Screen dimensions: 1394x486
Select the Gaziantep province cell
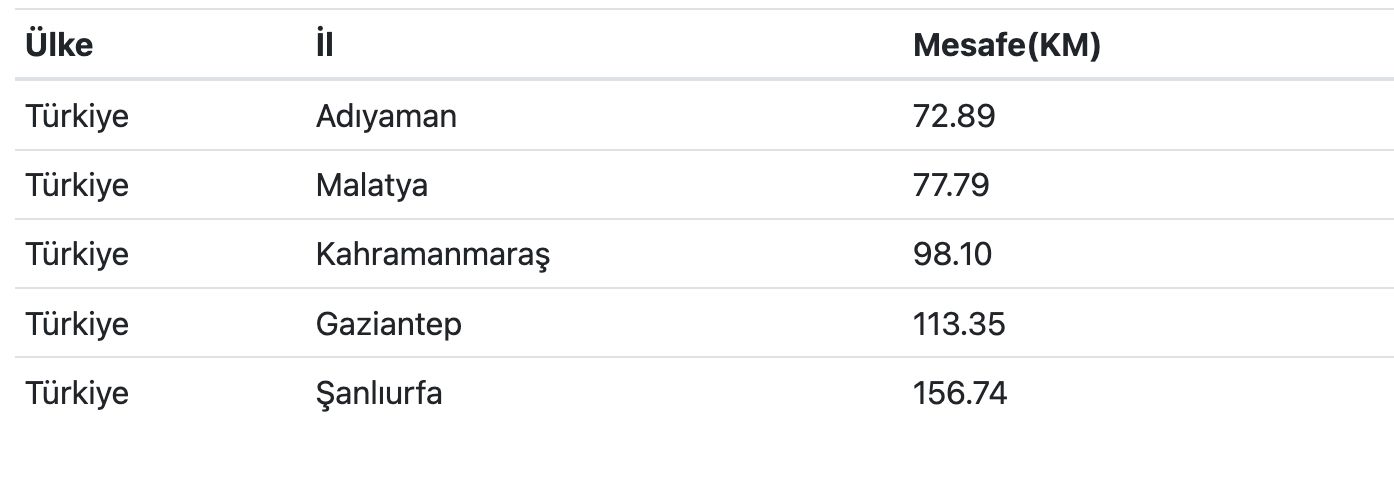tap(389, 324)
